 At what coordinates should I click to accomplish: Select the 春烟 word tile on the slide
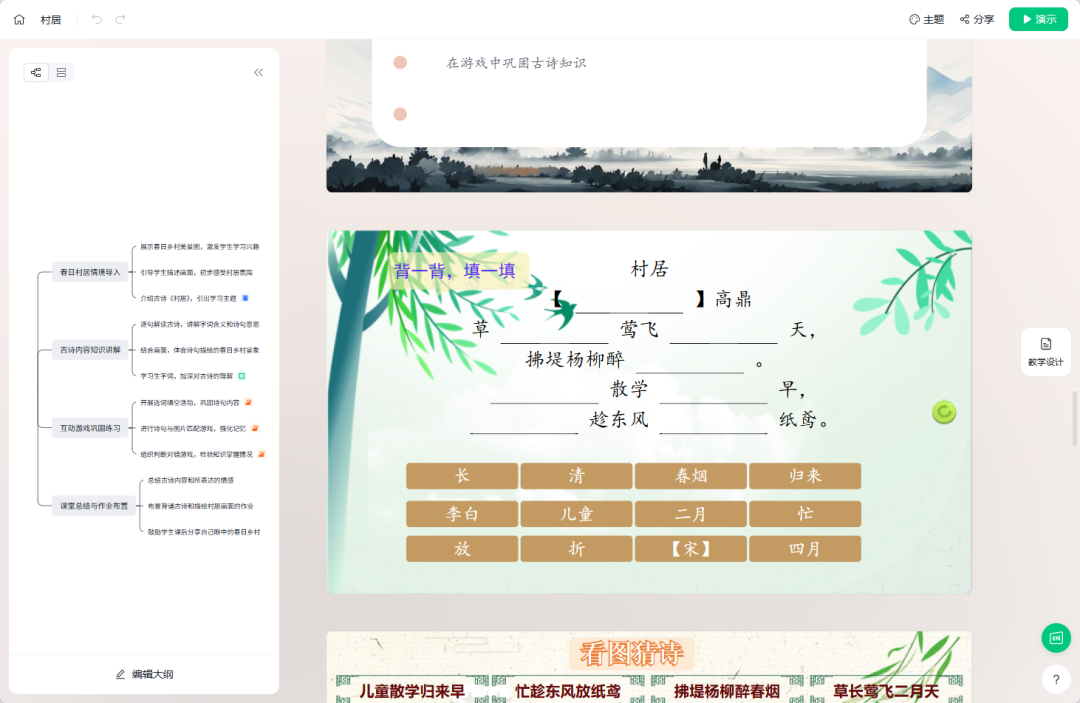click(x=690, y=476)
